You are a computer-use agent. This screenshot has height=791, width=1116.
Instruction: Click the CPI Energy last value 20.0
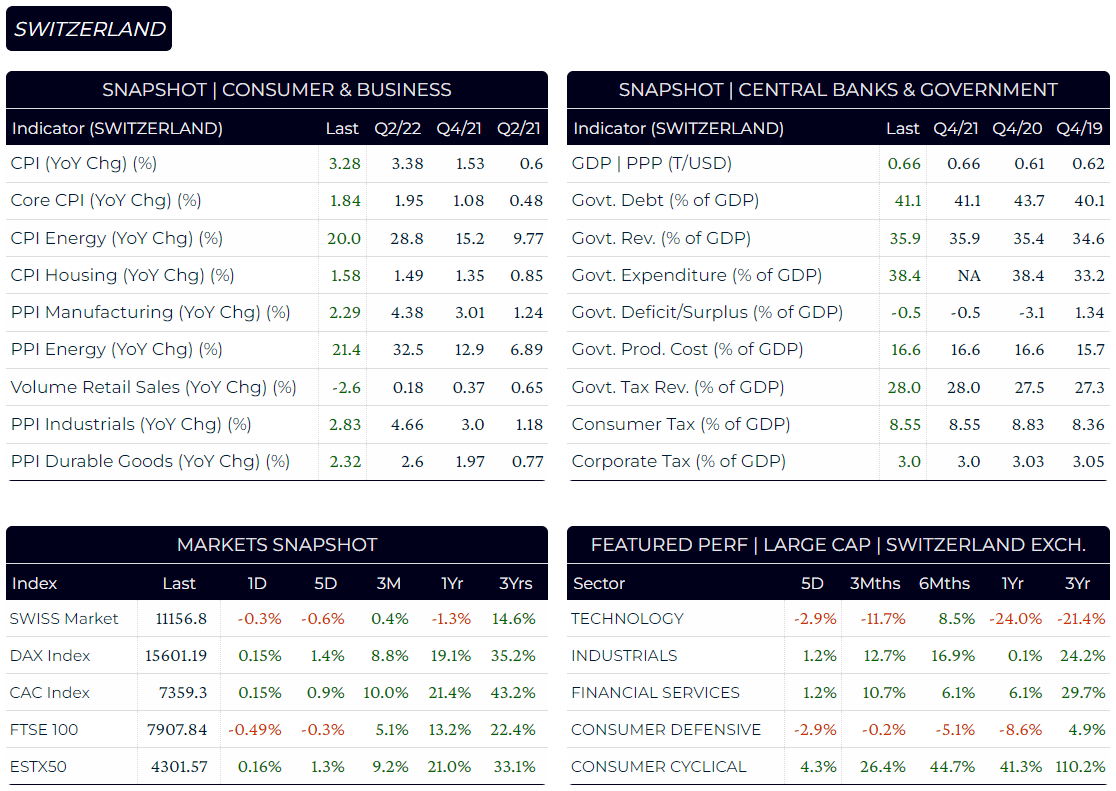(344, 239)
